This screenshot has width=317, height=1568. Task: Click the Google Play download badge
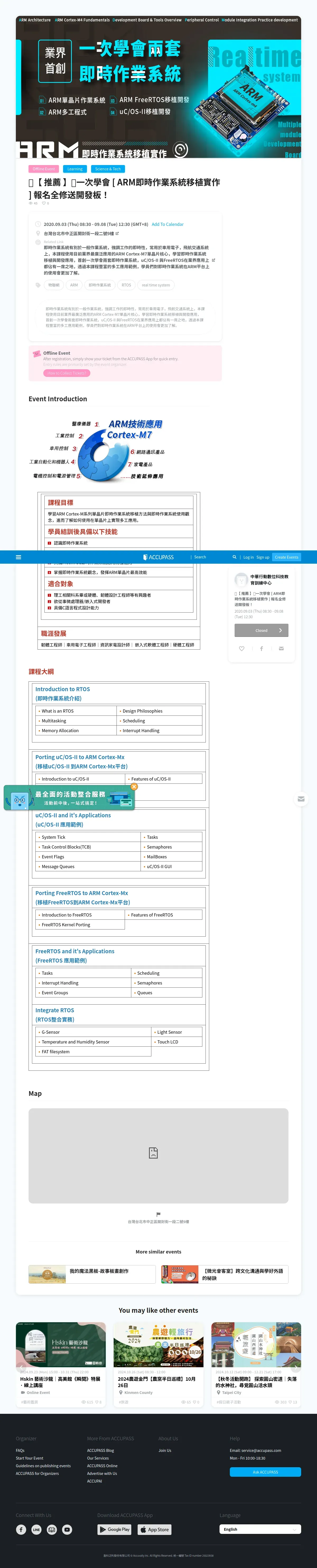(x=114, y=1529)
